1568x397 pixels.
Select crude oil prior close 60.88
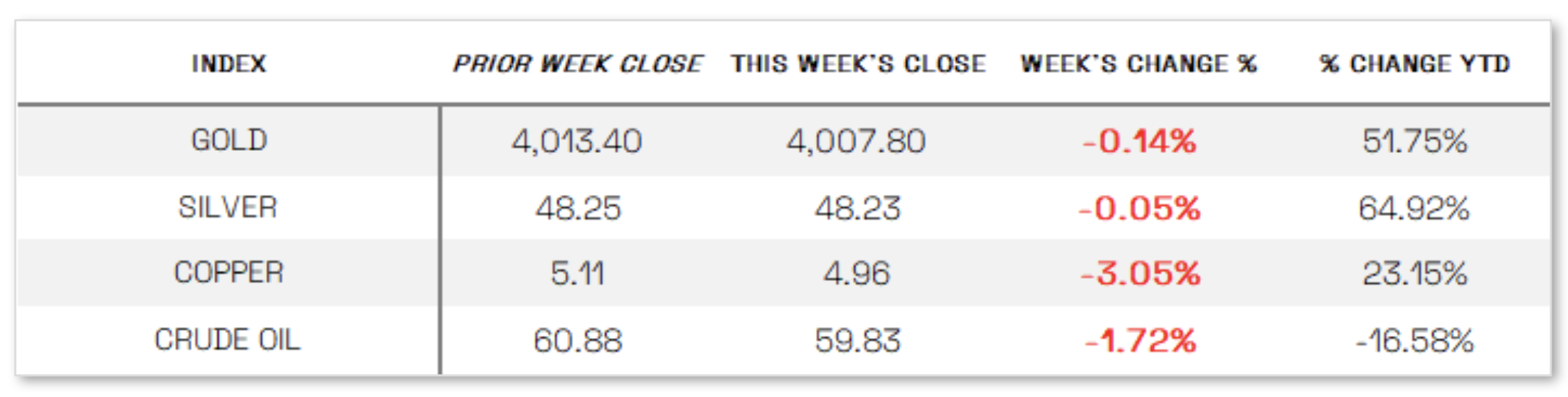tap(578, 340)
